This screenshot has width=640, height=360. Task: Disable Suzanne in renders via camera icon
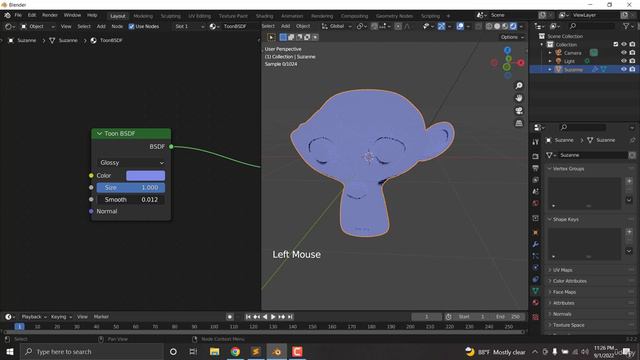(632, 69)
